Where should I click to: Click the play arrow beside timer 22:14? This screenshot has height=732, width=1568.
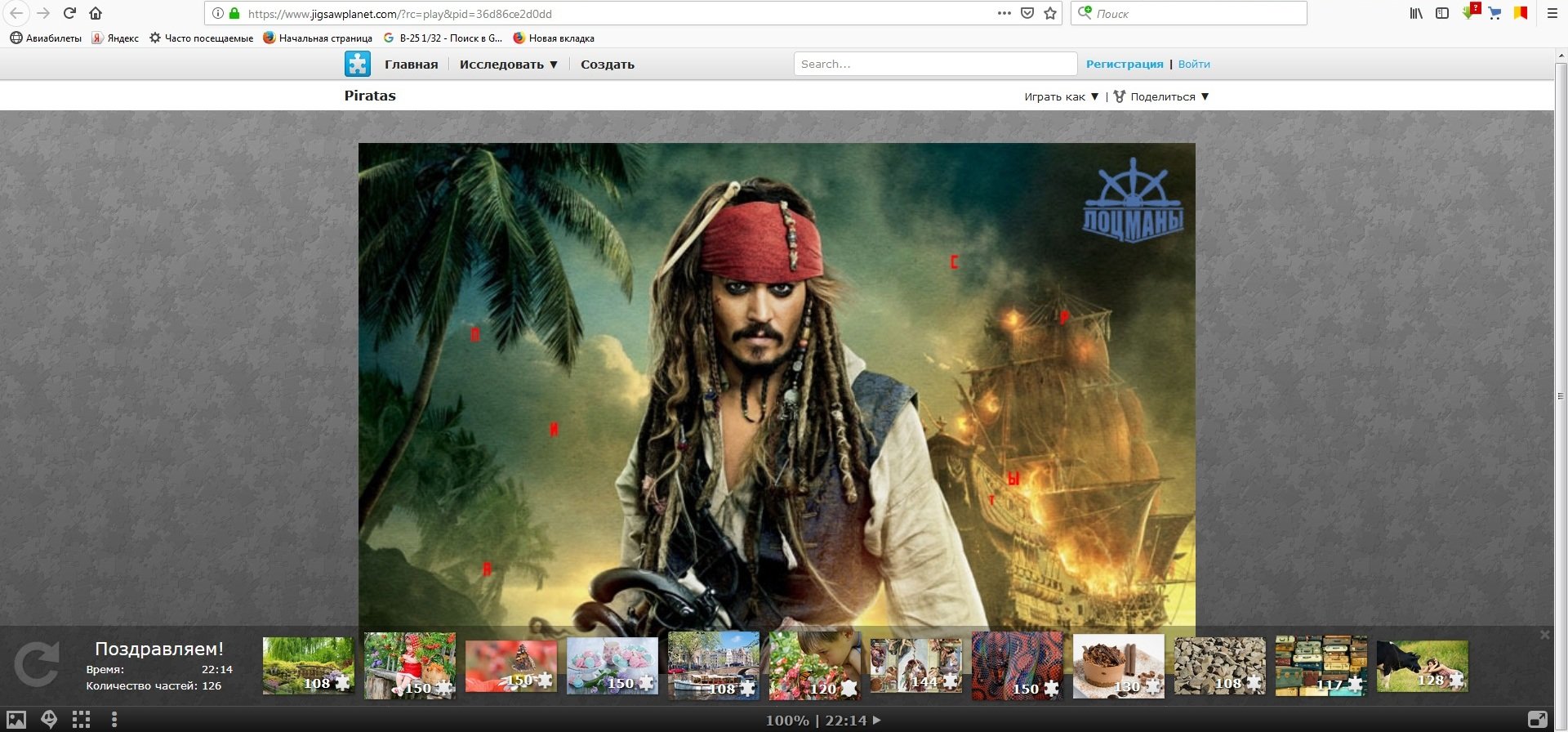[877, 720]
